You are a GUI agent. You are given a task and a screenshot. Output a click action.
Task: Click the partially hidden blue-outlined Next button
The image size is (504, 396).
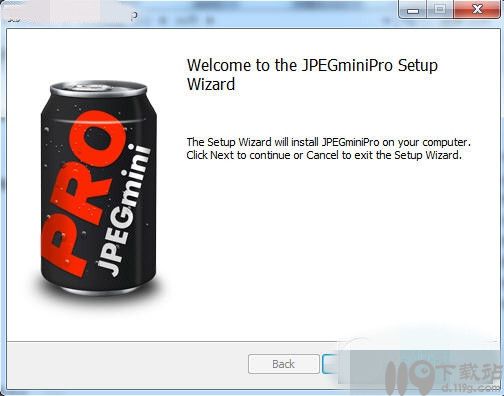330,364
